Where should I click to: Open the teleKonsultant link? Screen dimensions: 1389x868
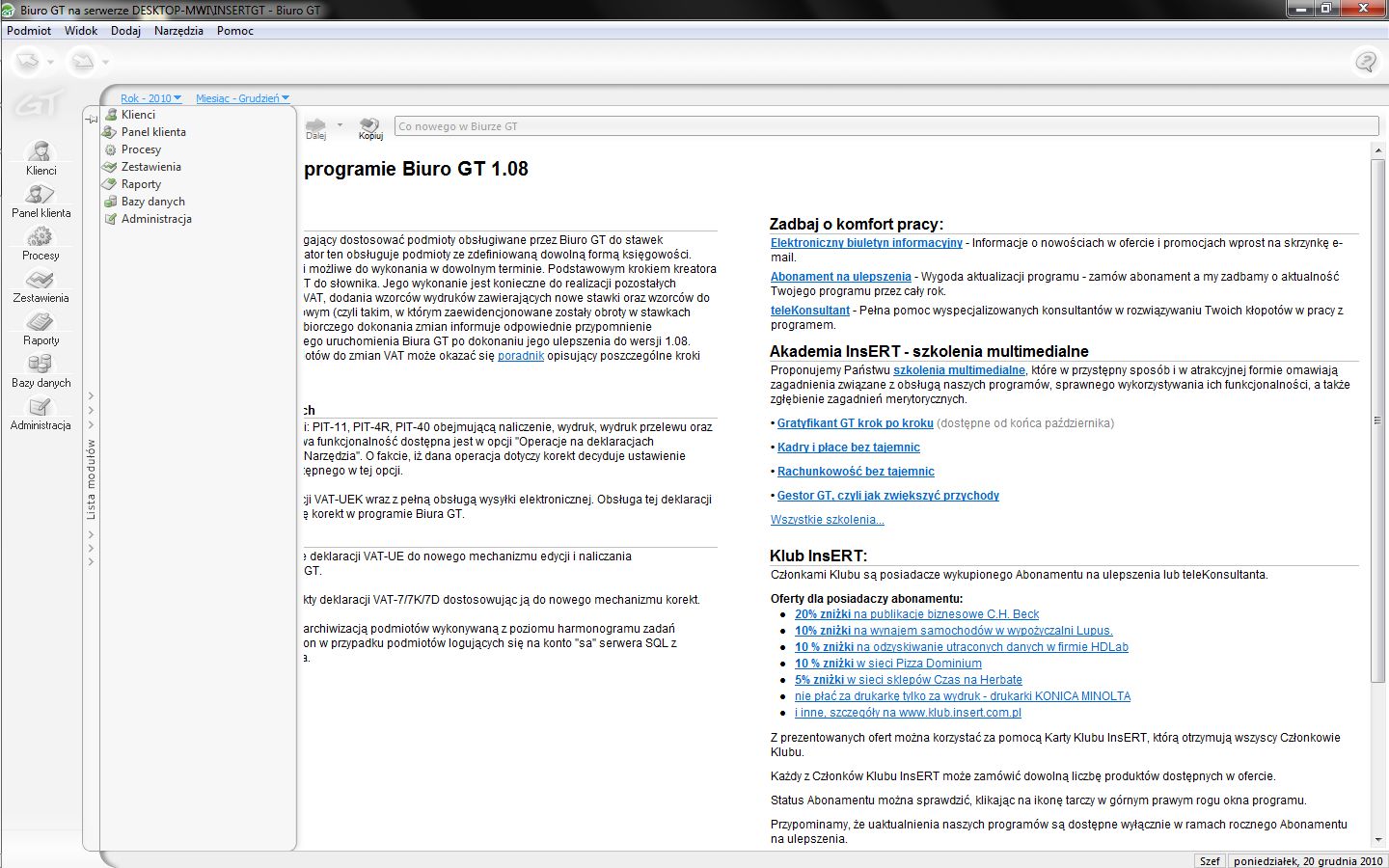click(810, 311)
